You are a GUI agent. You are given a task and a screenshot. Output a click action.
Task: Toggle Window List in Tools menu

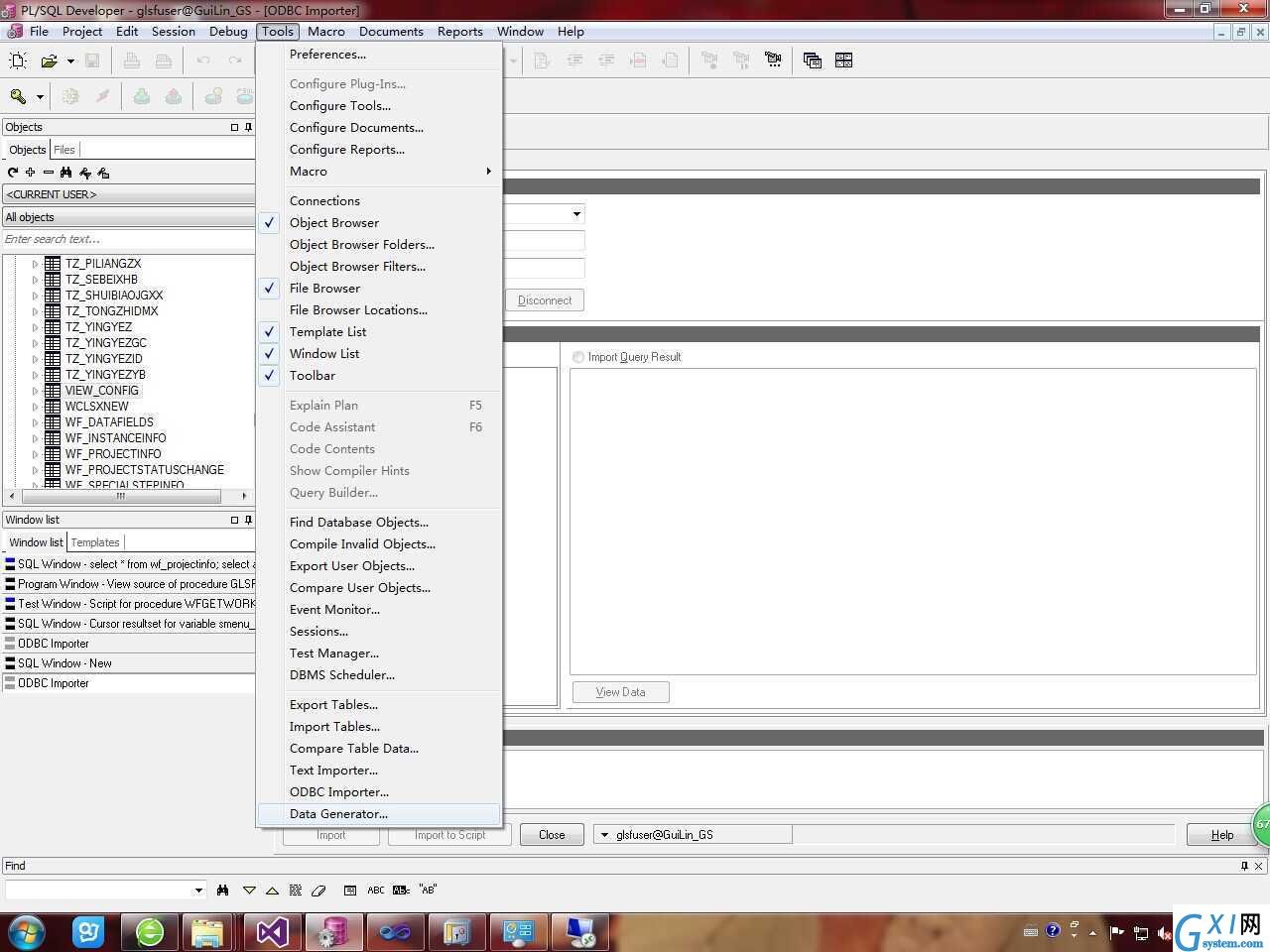tap(269, 354)
